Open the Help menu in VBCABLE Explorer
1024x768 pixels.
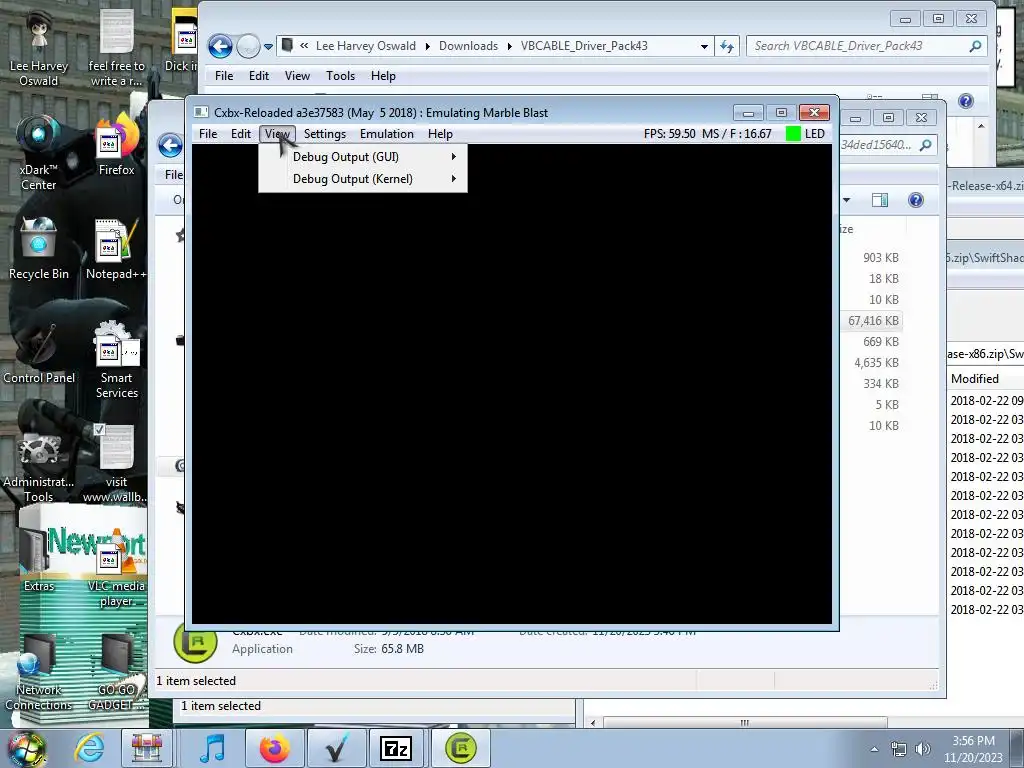coord(383,76)
